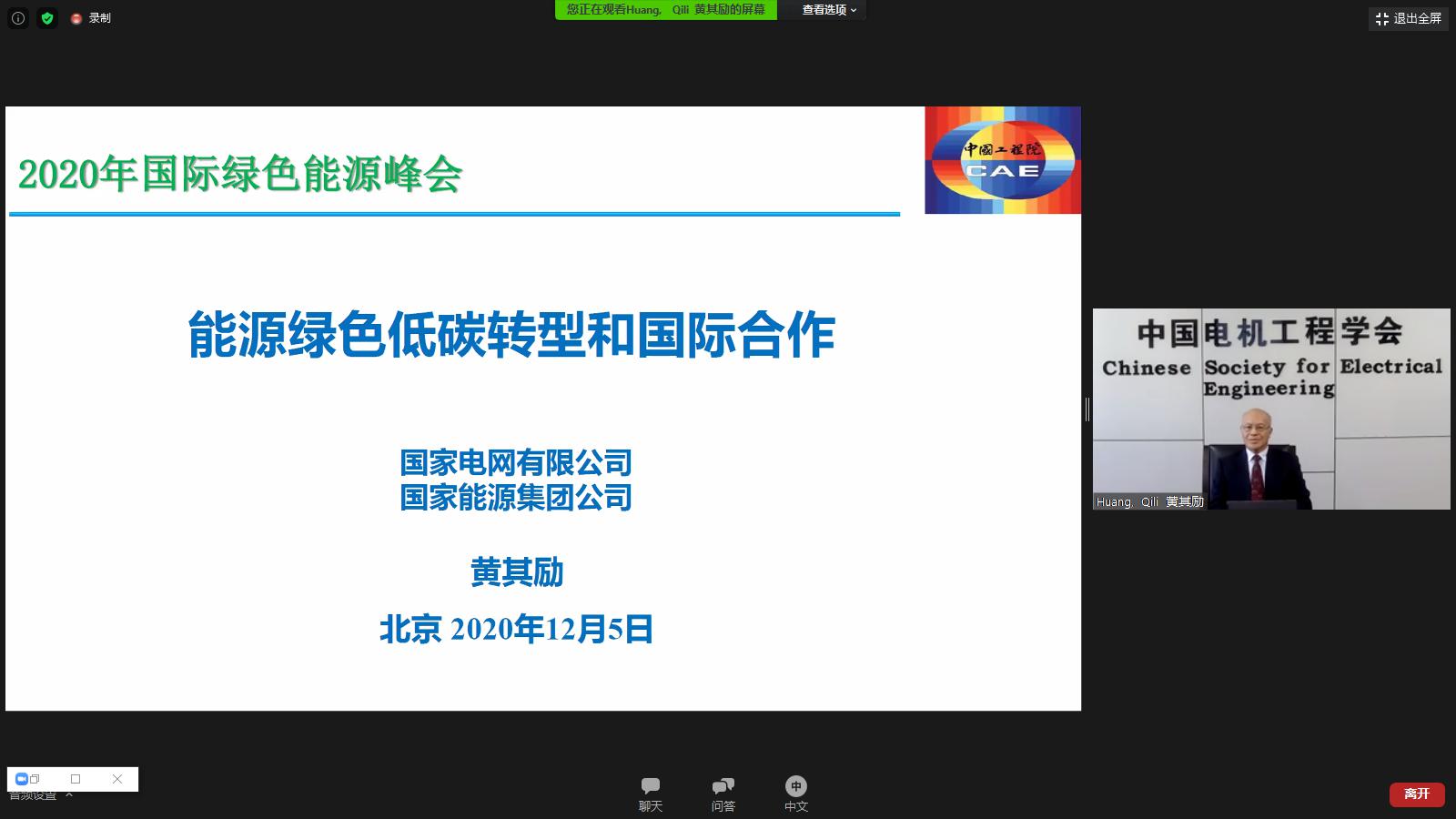Expand the 查看选项 view options dropdown
The width and height of the screenshot is (1456, 819).
[828, 10]
